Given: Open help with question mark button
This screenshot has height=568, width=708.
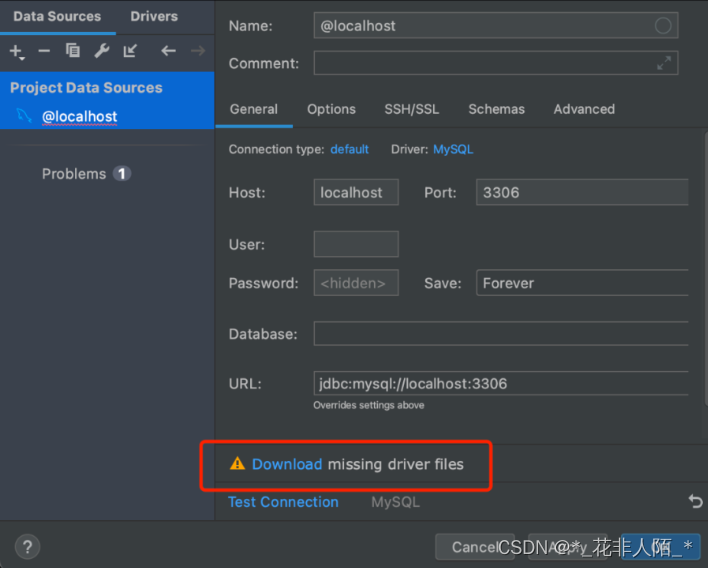Looking at the screenshot, I should [x=28, y=547].
